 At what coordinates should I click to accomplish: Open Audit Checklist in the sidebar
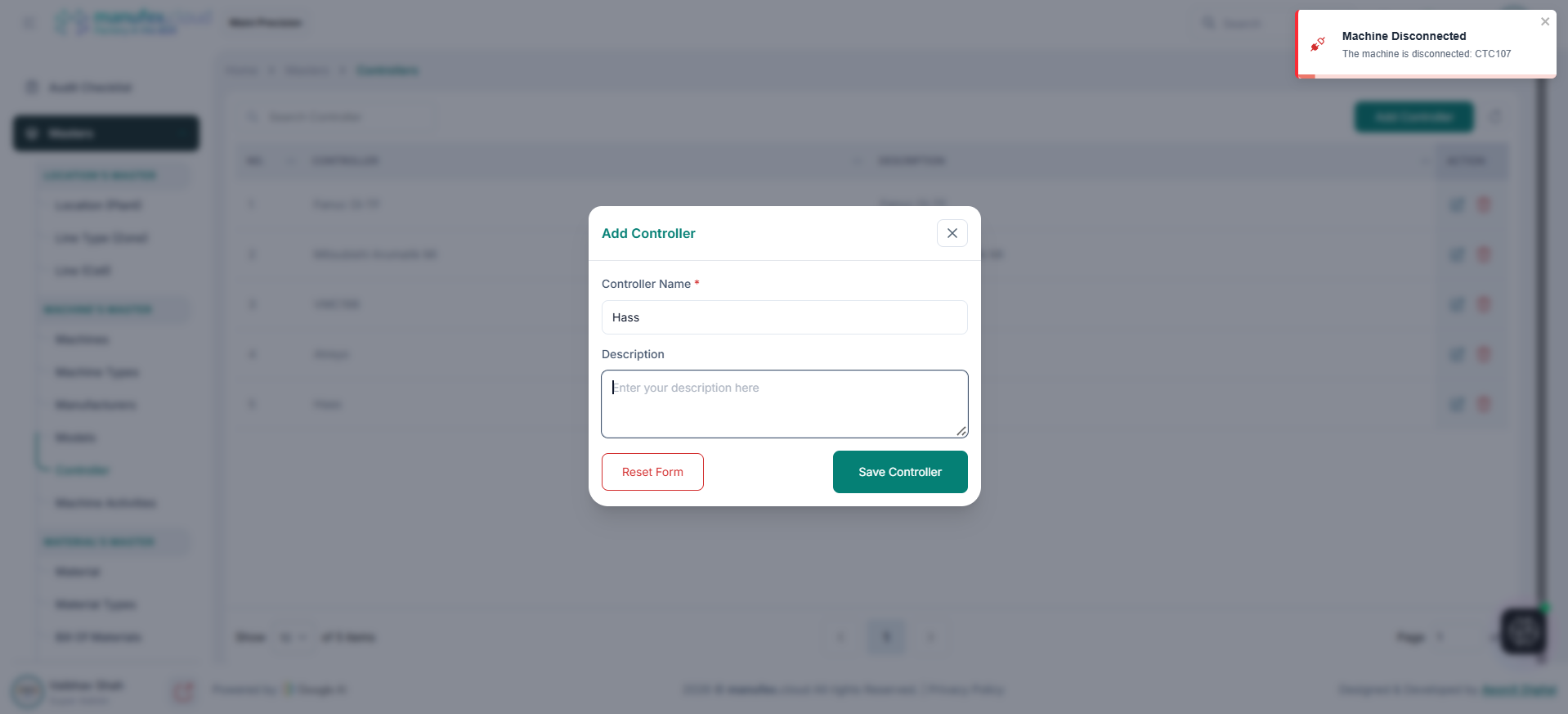point(90,88)
